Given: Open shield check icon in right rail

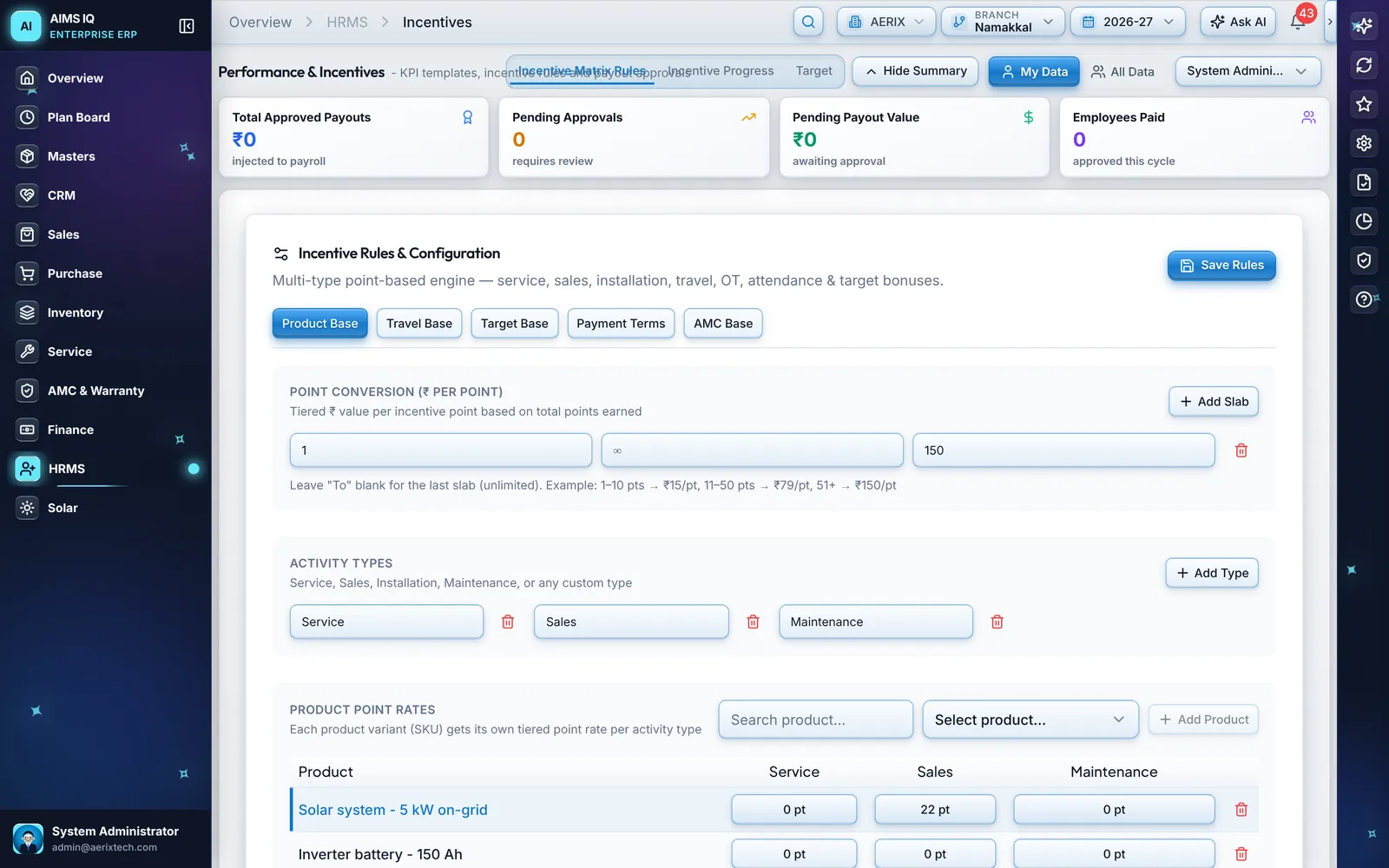Looking at the screenshot, I should (1364, 260).
